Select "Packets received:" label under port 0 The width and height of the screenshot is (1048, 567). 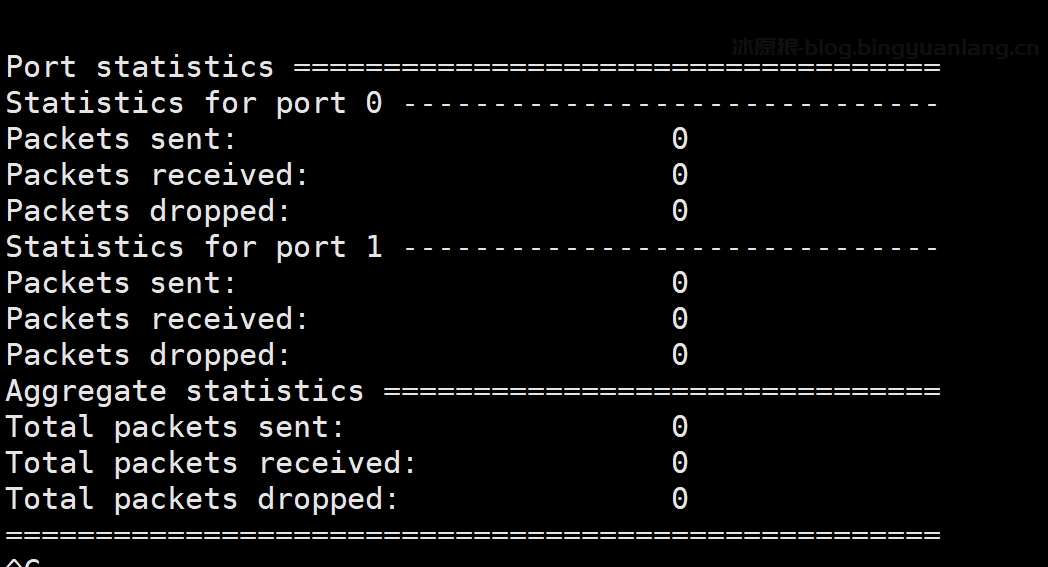click(157, 175)
